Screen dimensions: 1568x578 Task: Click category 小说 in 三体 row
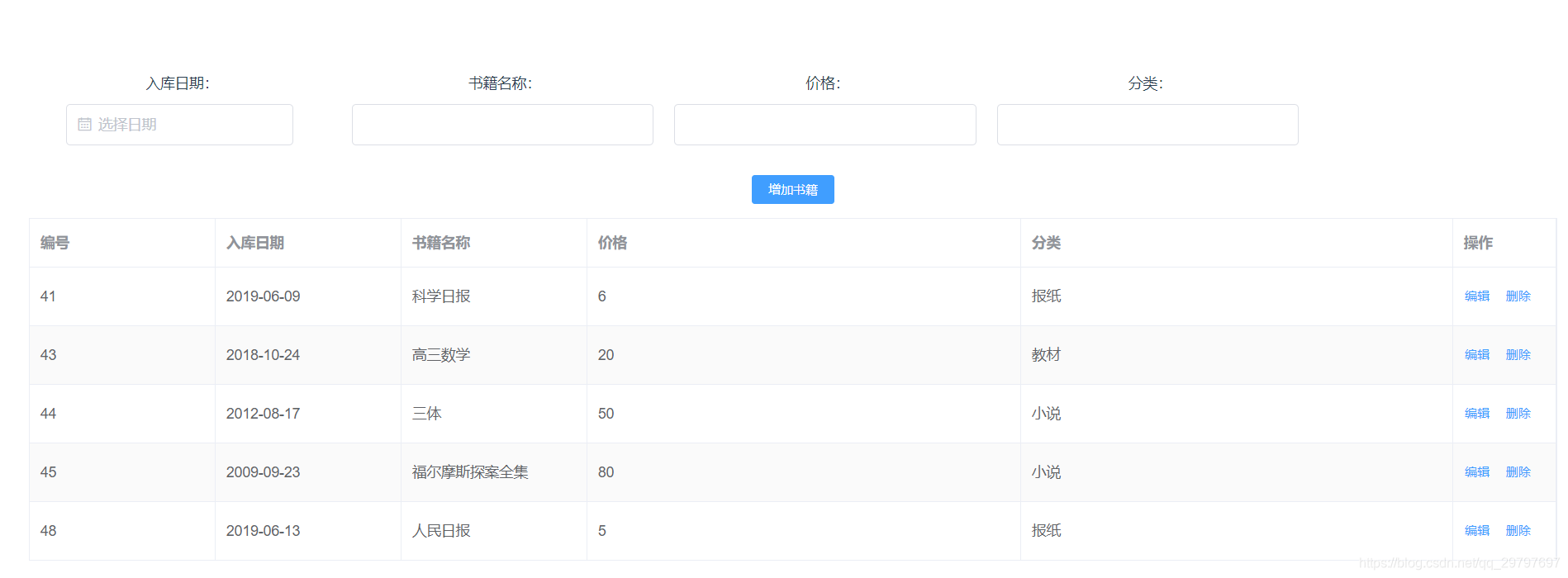pos(1237,414)
